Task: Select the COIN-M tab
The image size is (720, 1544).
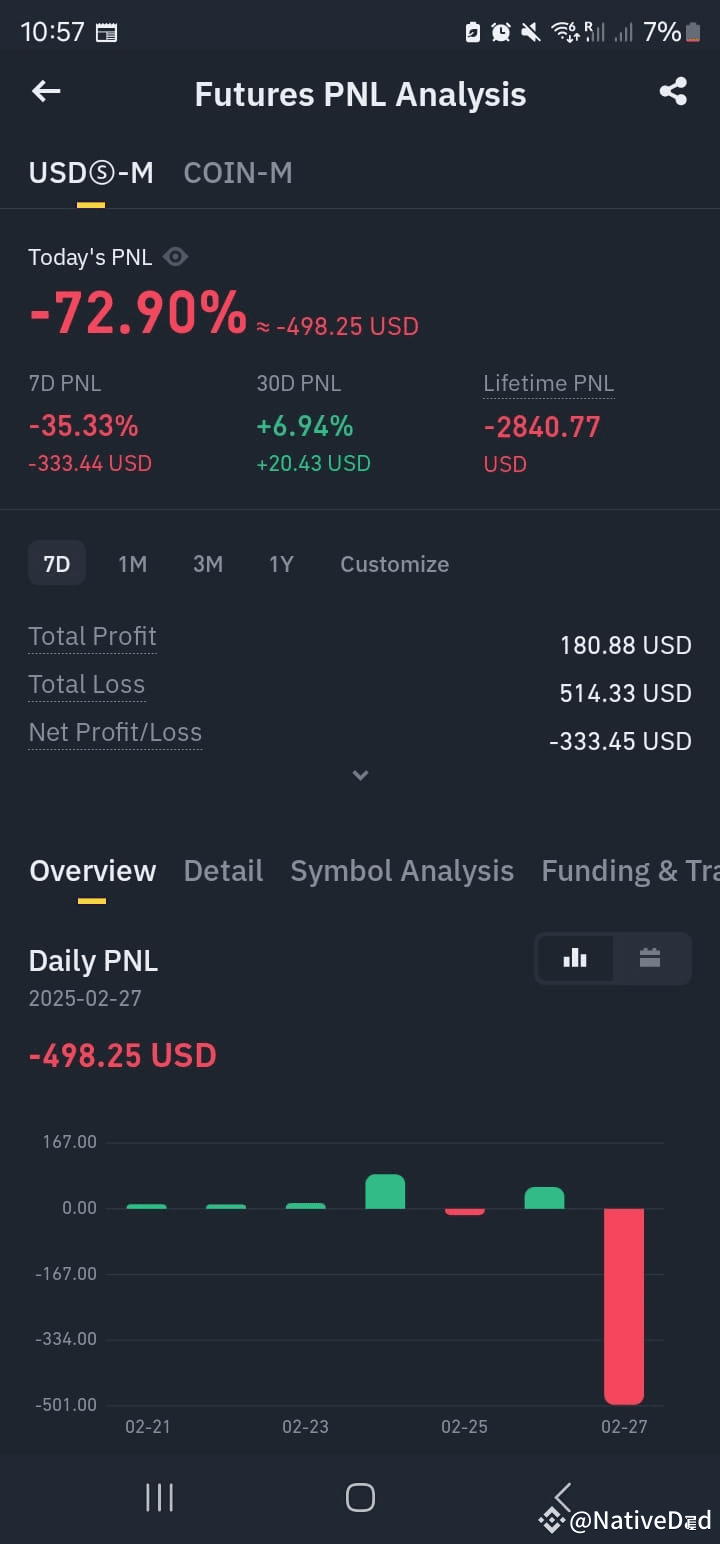Action: tap(238, 173)
